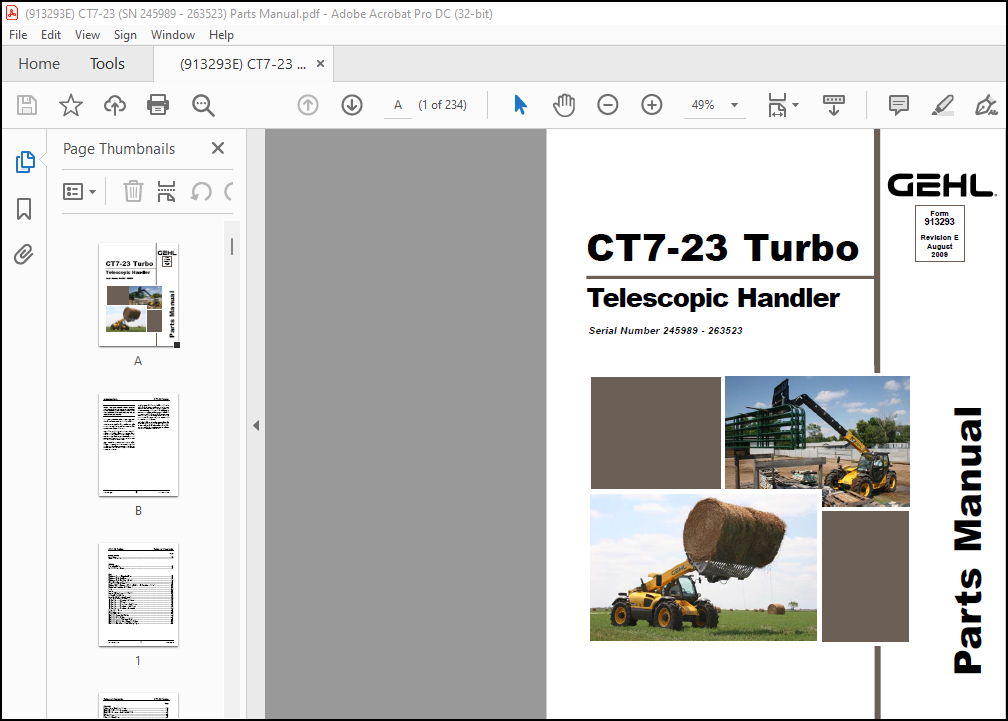Click the "(1 of 234)" page count
The height and width of the screenshot is (721, 1008).
pos(442,105)
